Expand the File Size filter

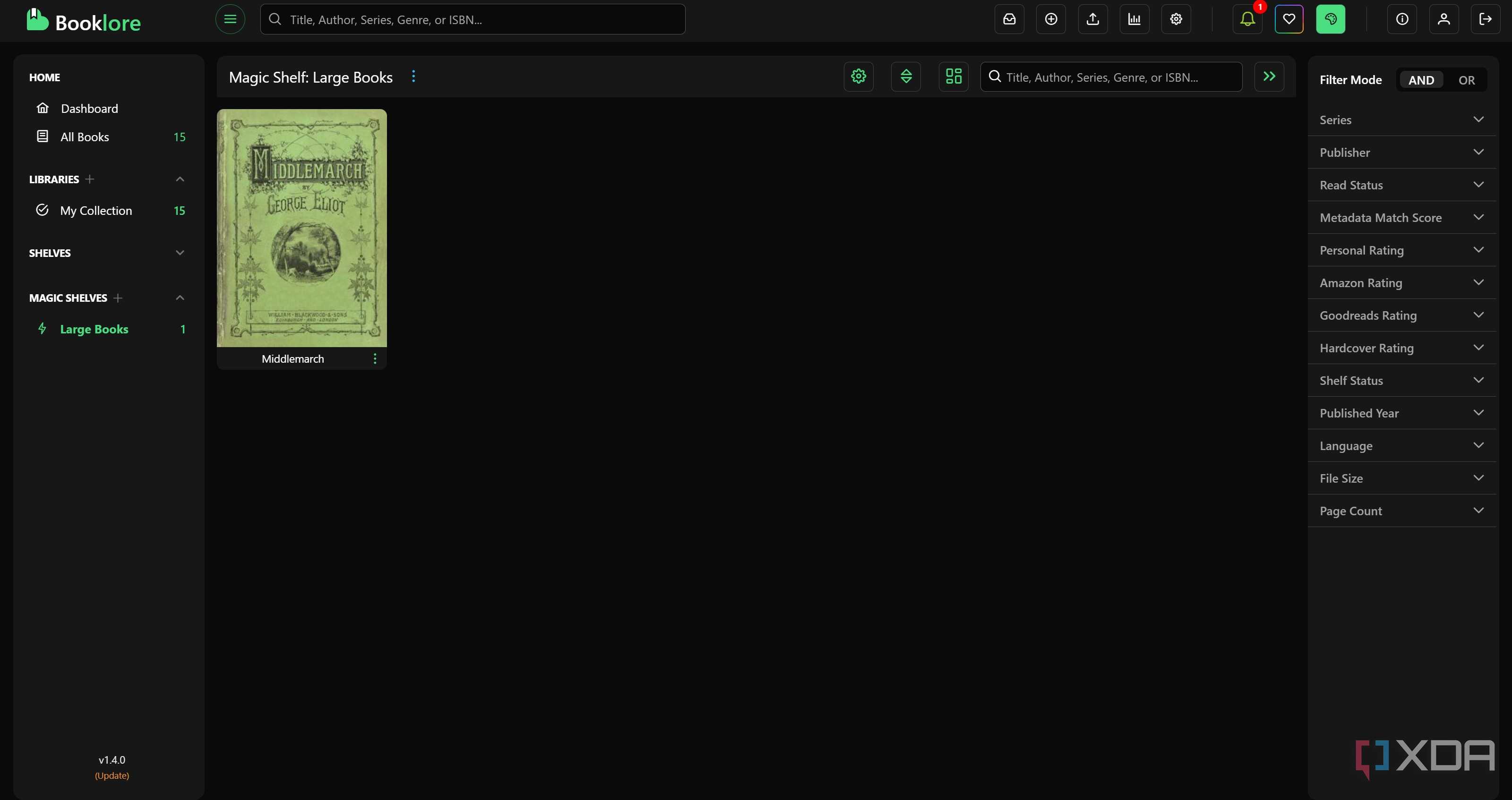point(1401,478)
